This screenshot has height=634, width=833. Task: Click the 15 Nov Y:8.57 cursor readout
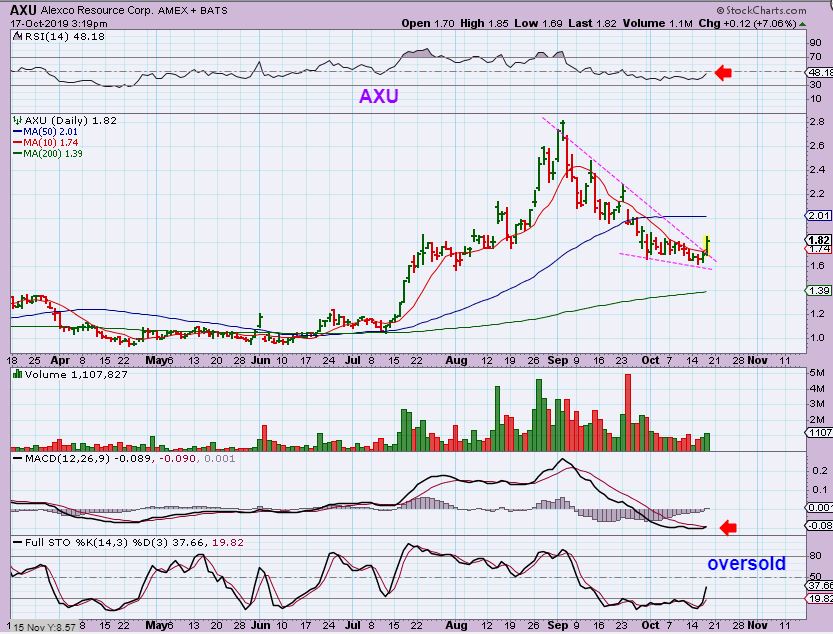pyautogui.click(x=45, y=627)
